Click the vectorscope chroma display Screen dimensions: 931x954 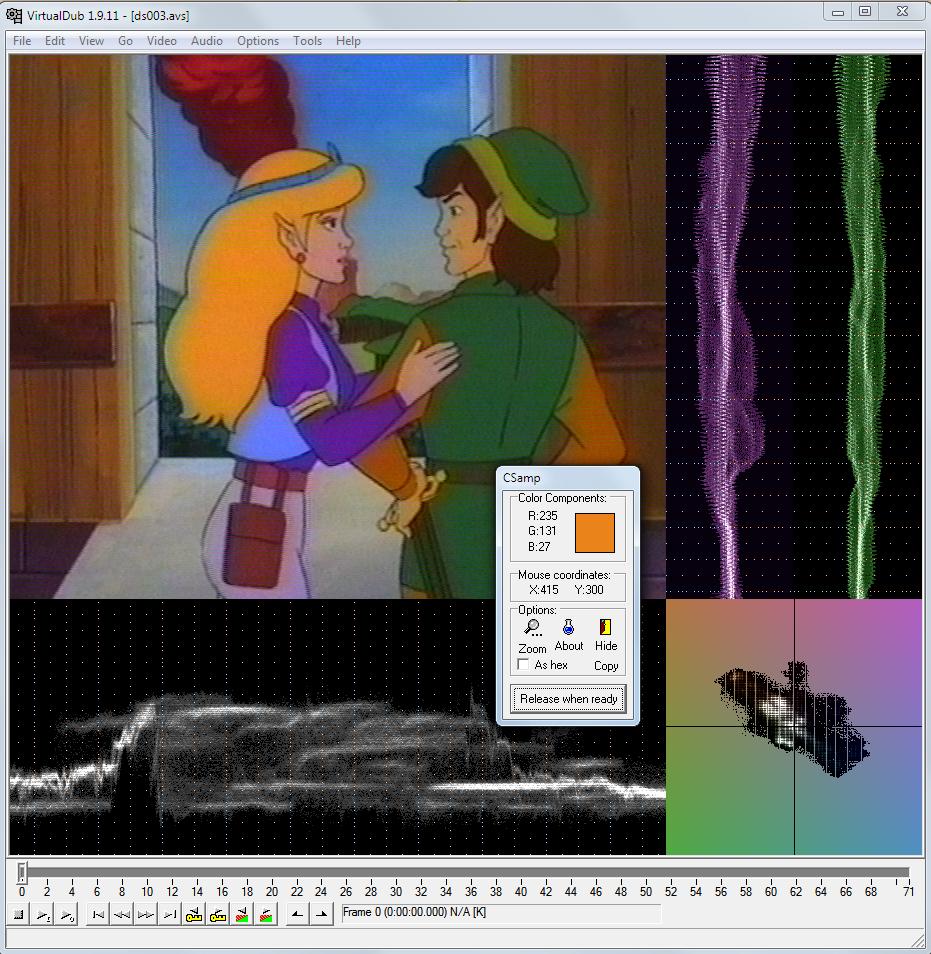[794, 727]
